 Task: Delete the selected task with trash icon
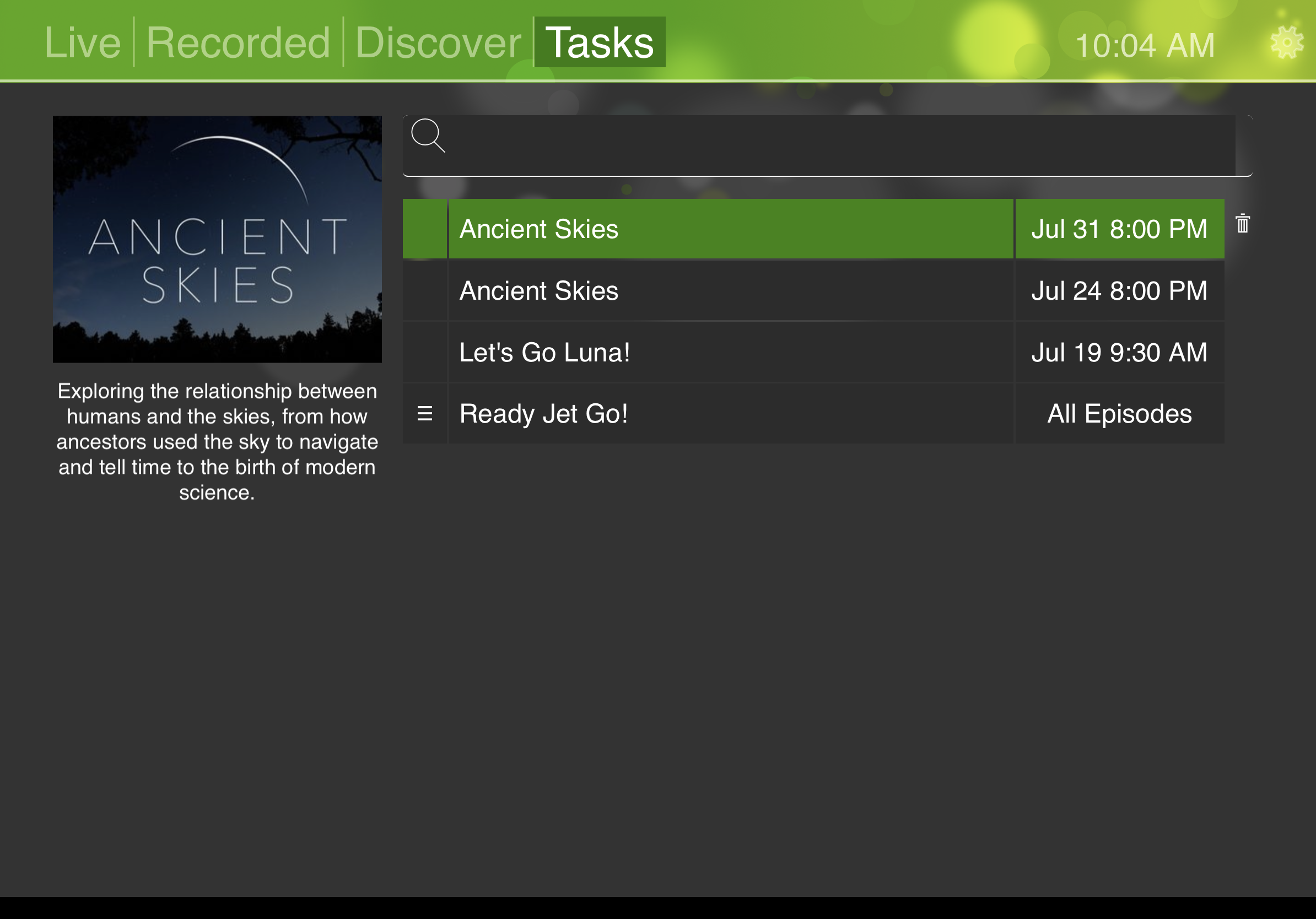click(1242, 224)
